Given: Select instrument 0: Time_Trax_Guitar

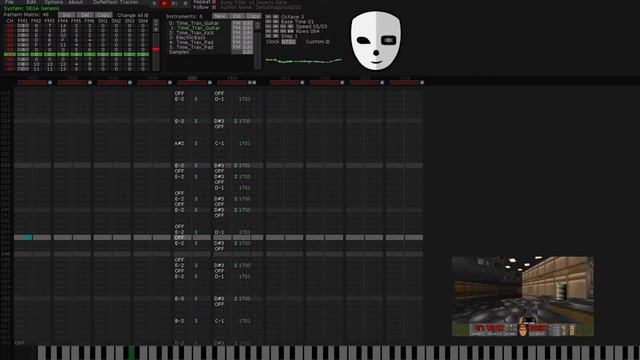Looking at the screenshot, I should click(194, 23).
